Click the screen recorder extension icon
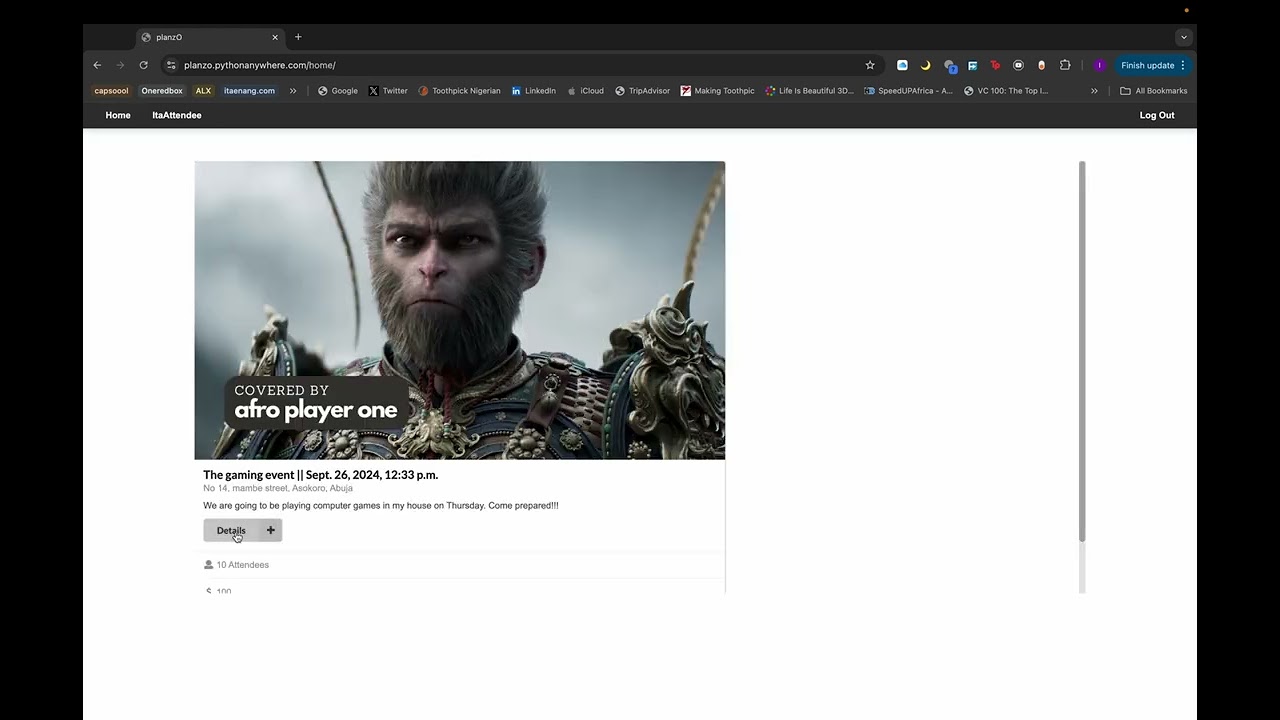 [1018, 65]
